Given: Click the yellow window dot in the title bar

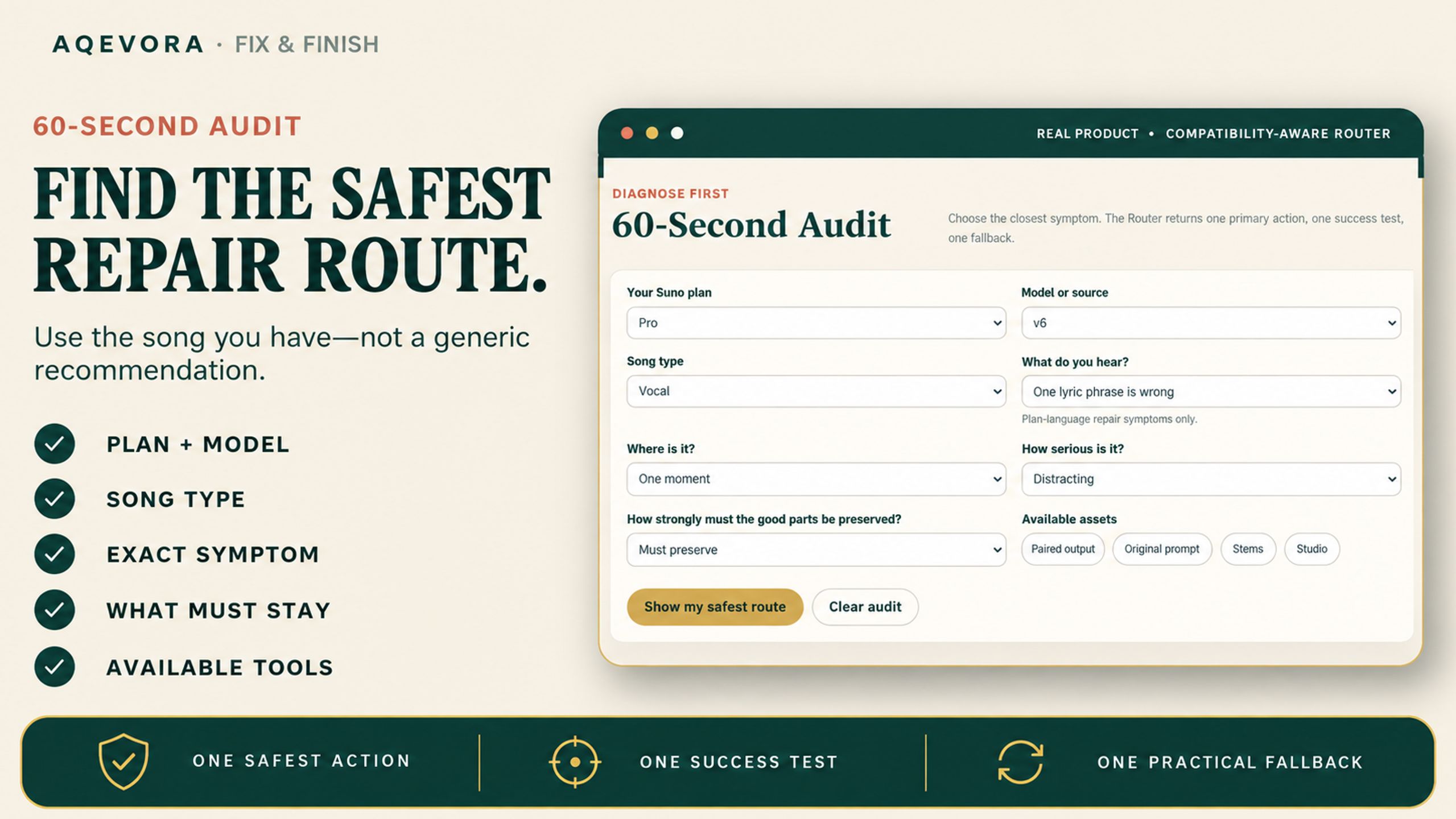Looking at the screenshot, I should pyautogui.click(x=652, y=133).
